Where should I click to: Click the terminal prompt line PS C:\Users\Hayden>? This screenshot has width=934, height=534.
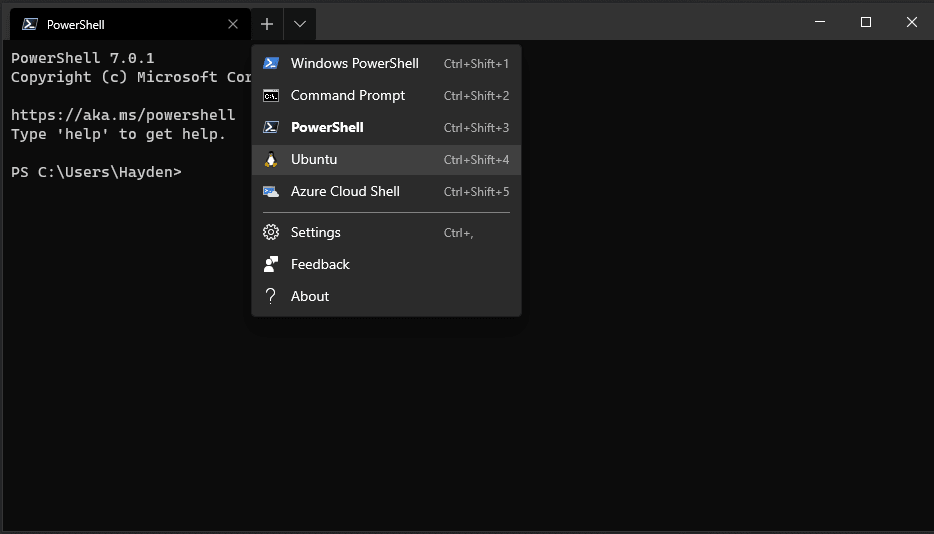click(96, 172)
